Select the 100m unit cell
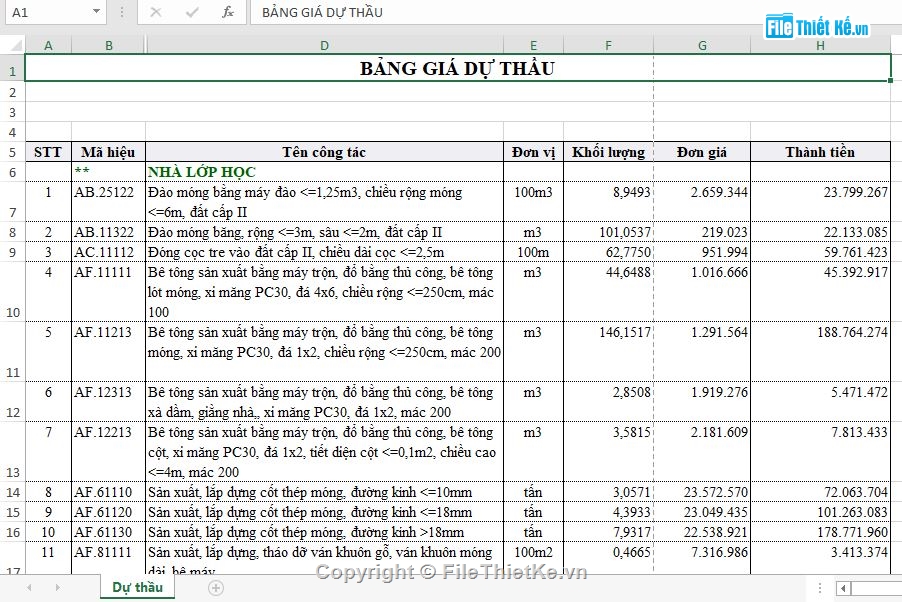Image resolution: width=902 pixels, height=602 pixels. coord(533,252)
